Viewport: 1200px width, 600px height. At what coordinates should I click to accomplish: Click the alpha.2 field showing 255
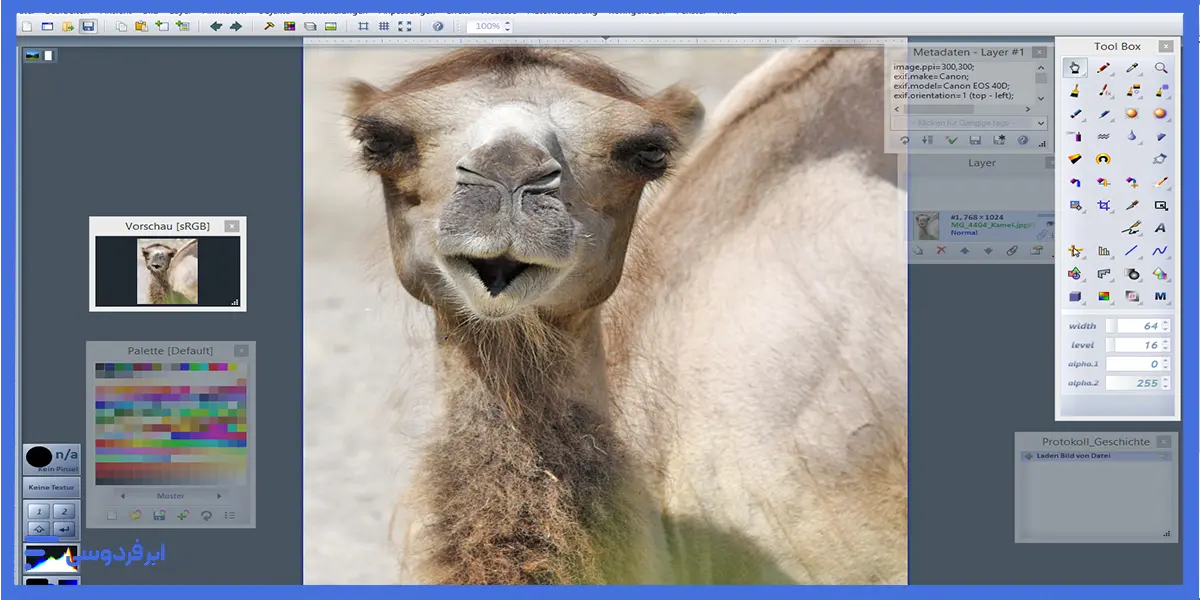click(x=1139, y=383)
